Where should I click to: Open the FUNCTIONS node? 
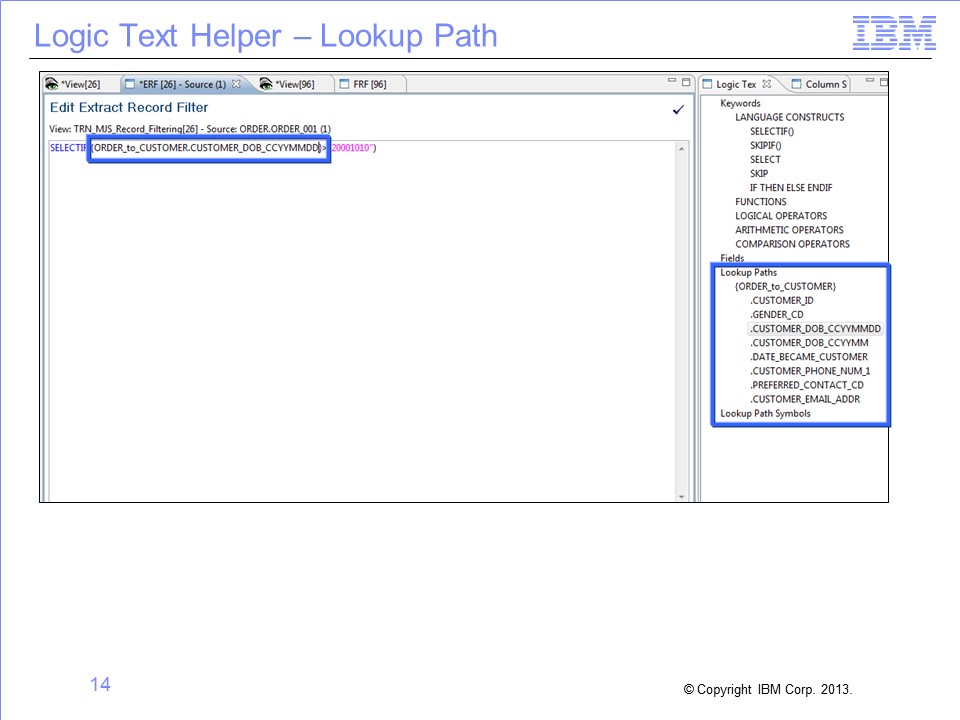pos(760,202)
